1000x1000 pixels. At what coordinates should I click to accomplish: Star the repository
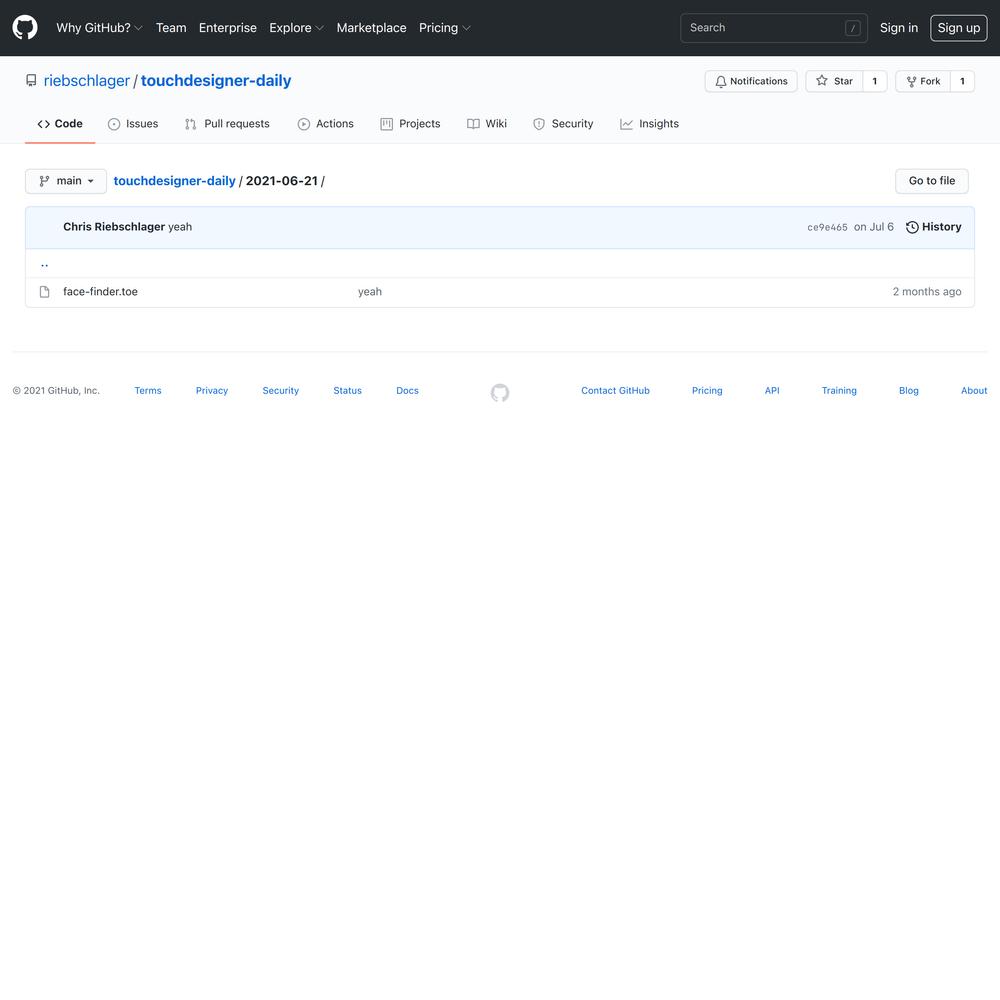click(834, 81)
